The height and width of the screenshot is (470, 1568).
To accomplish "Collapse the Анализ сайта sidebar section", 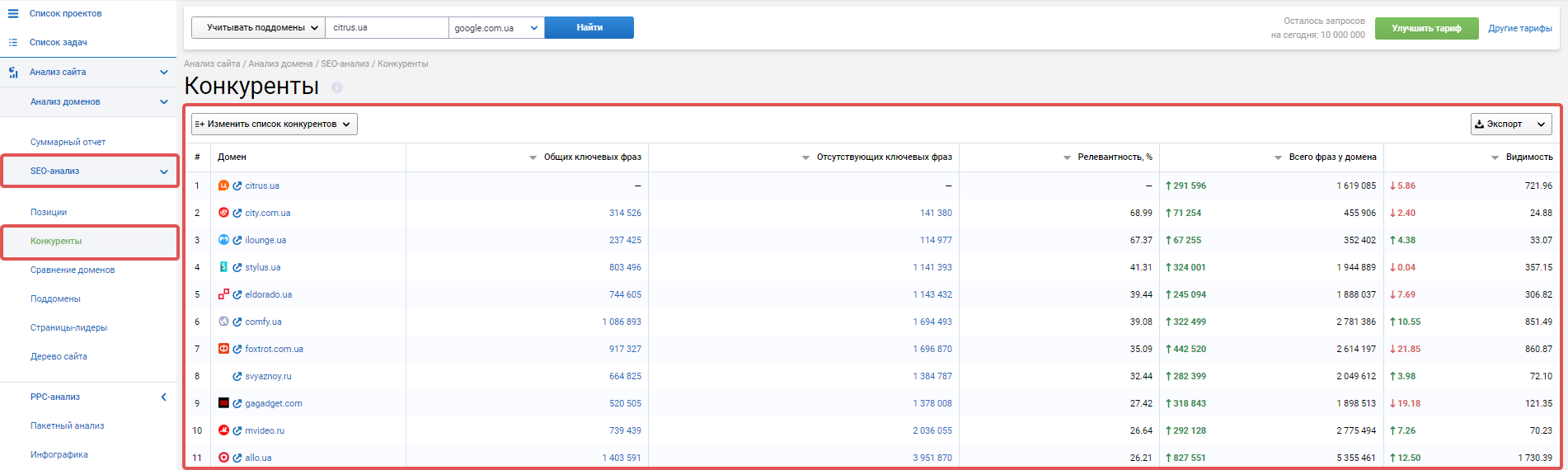I will tap(164, 72).
